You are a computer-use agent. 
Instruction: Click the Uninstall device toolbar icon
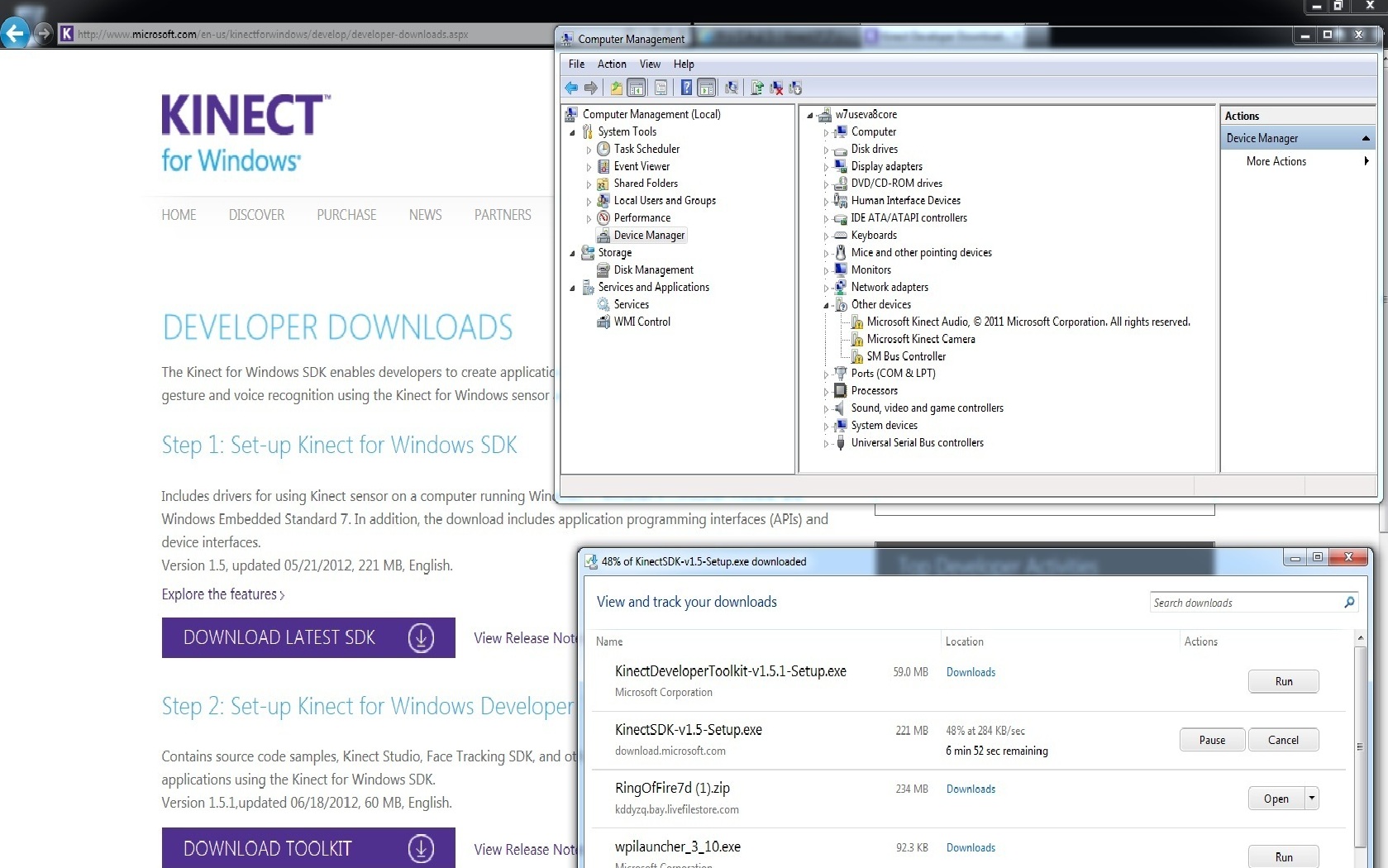coord(776,88)
